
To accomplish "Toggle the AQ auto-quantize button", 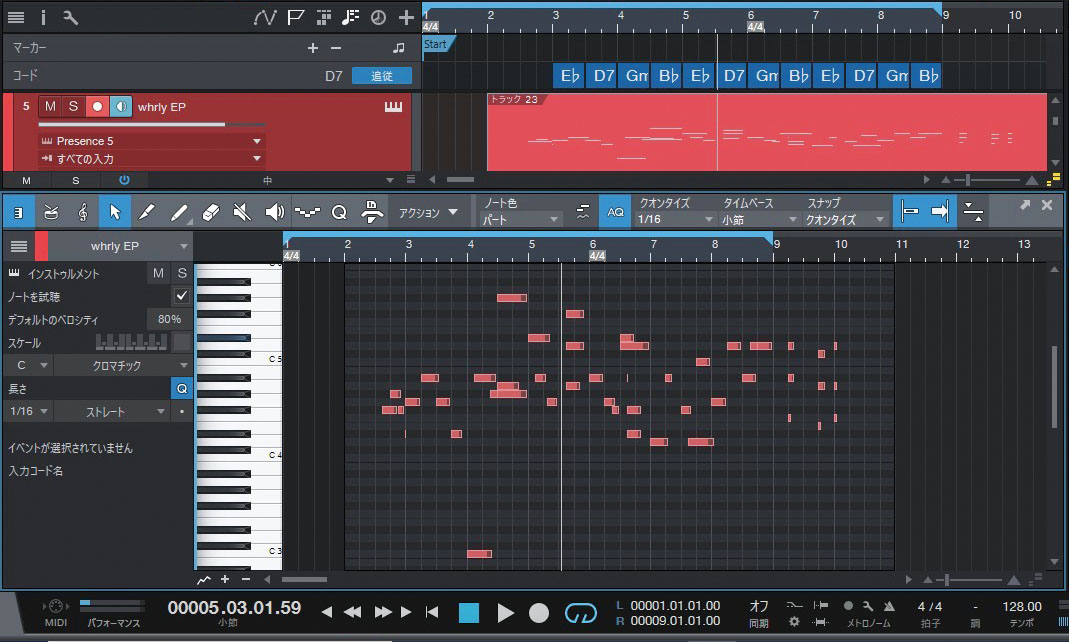I will [x=615, y=212].
